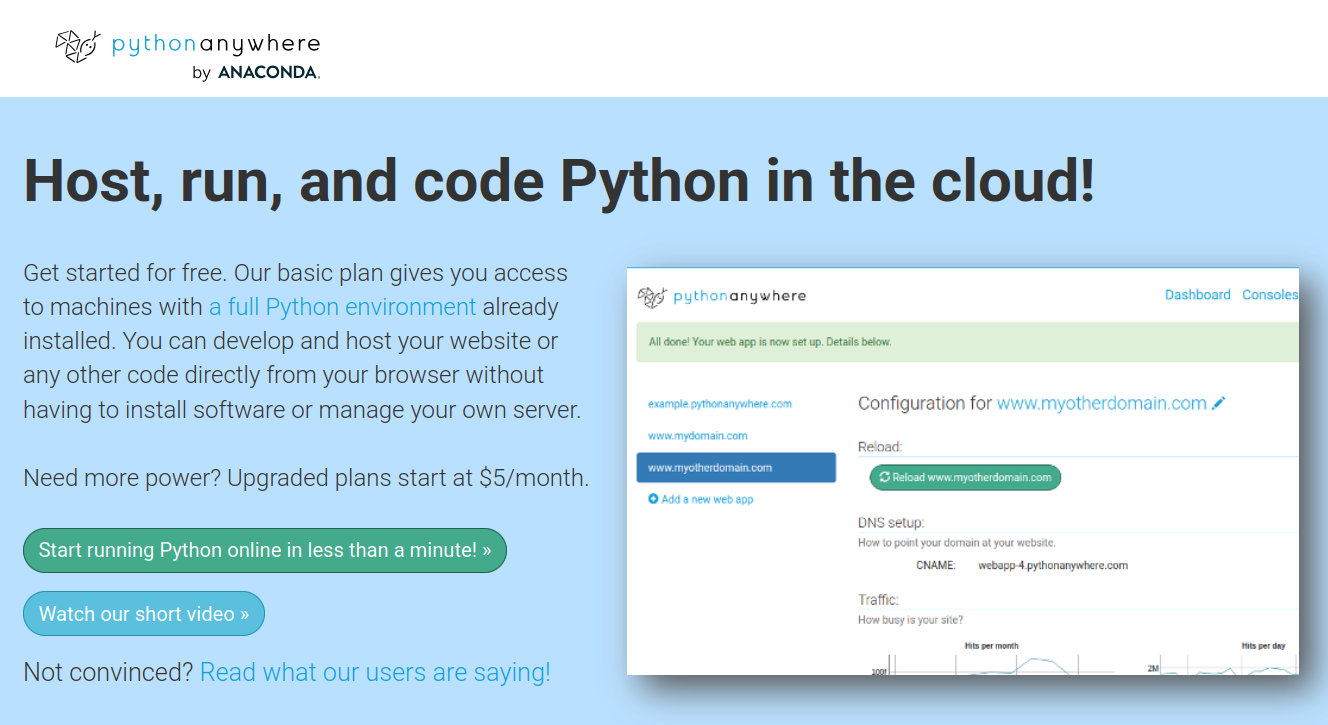Viewport: 1328px width, 725px height.
Task: Click the PythonAnywhere logo in the screenshot navbar
Action: point(722,295)
